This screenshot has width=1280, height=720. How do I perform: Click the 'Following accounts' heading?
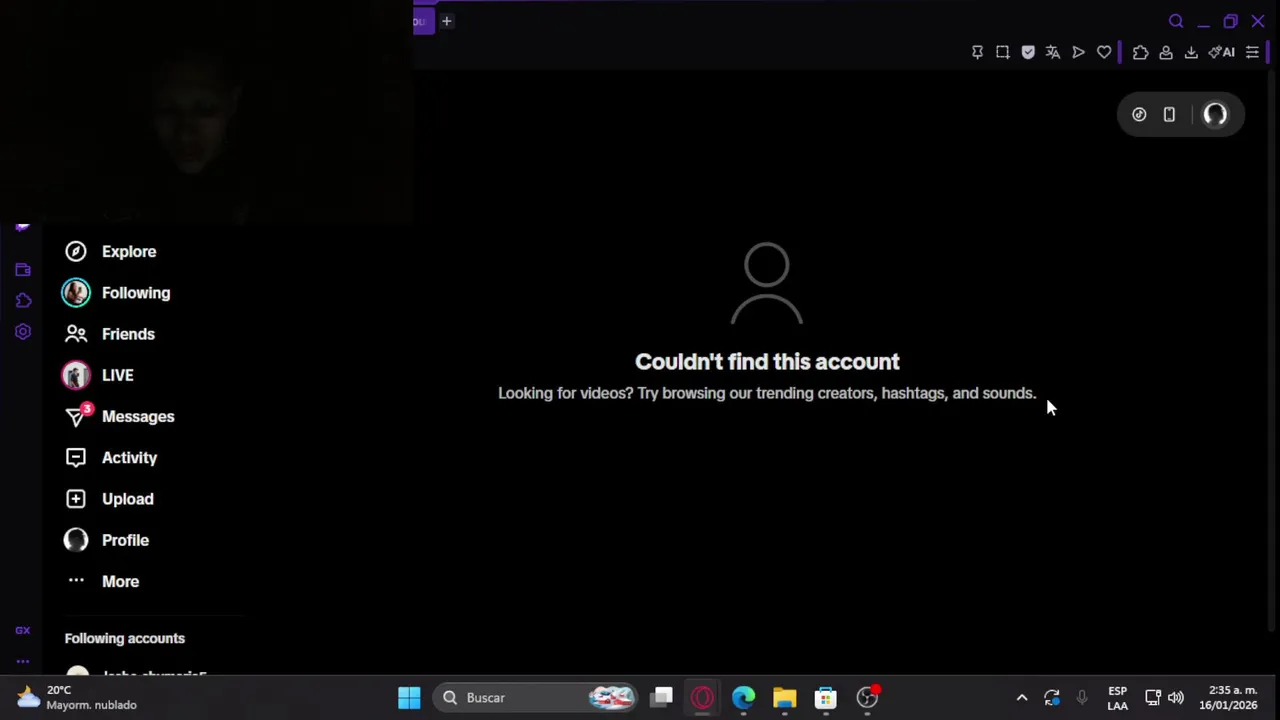coord(125,638)
